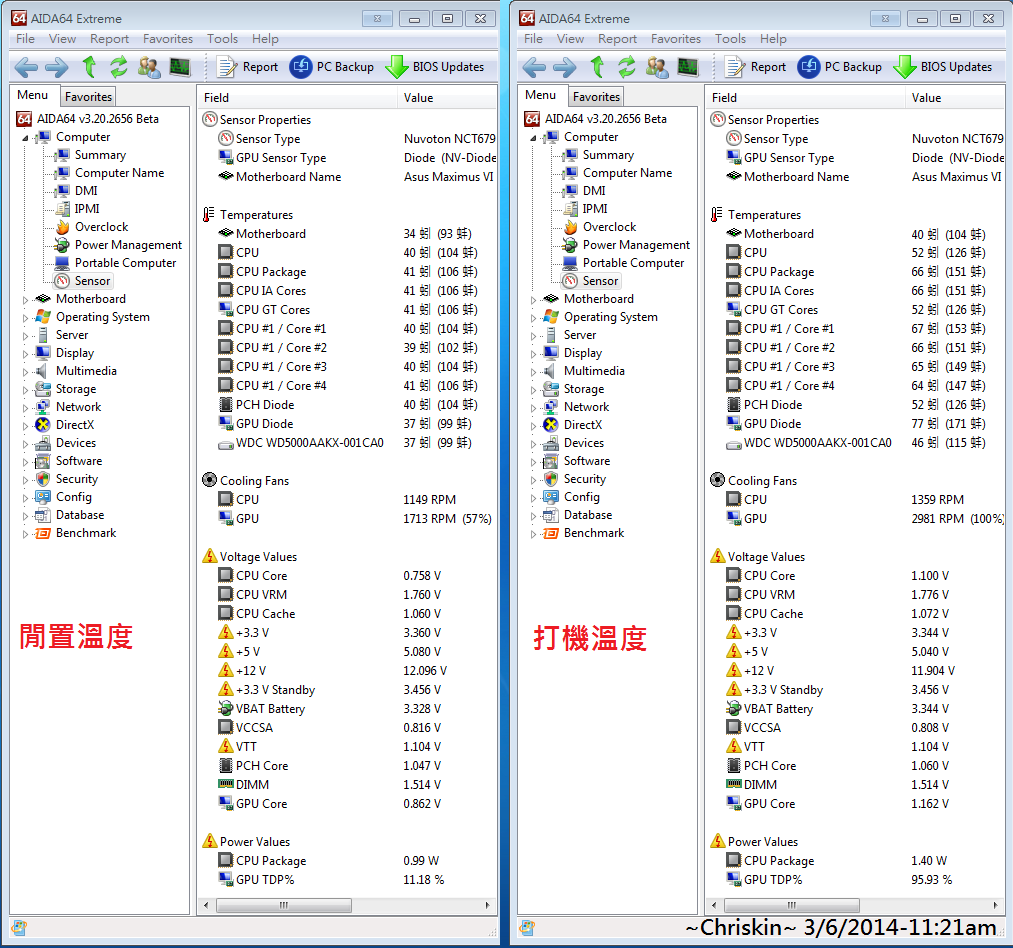Expand the Storage node in left window
Image resolution: width=1013 pixels, height=948 pixels.
(x=26, y=390)
